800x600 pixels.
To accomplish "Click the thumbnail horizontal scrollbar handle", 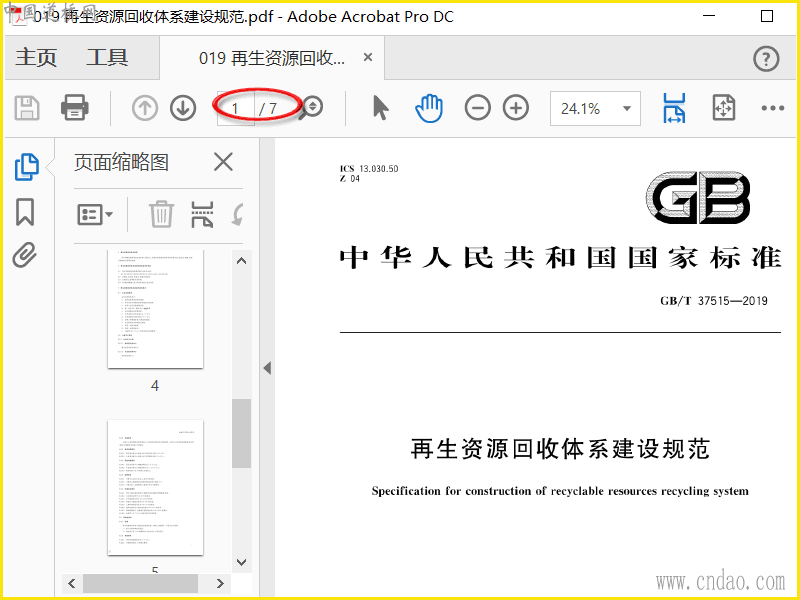I will [x=140, y=583].
